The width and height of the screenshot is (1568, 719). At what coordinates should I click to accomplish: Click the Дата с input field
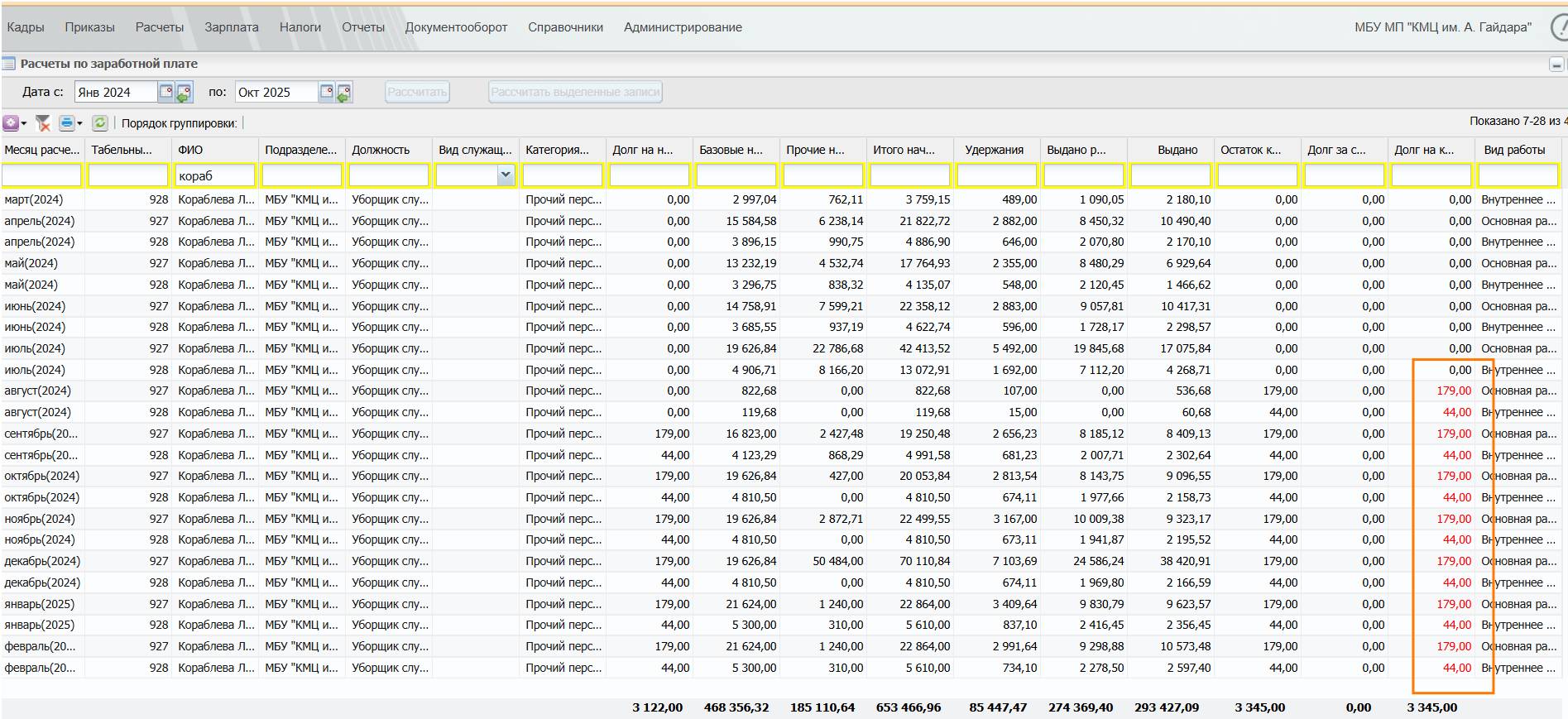point(115,93)
